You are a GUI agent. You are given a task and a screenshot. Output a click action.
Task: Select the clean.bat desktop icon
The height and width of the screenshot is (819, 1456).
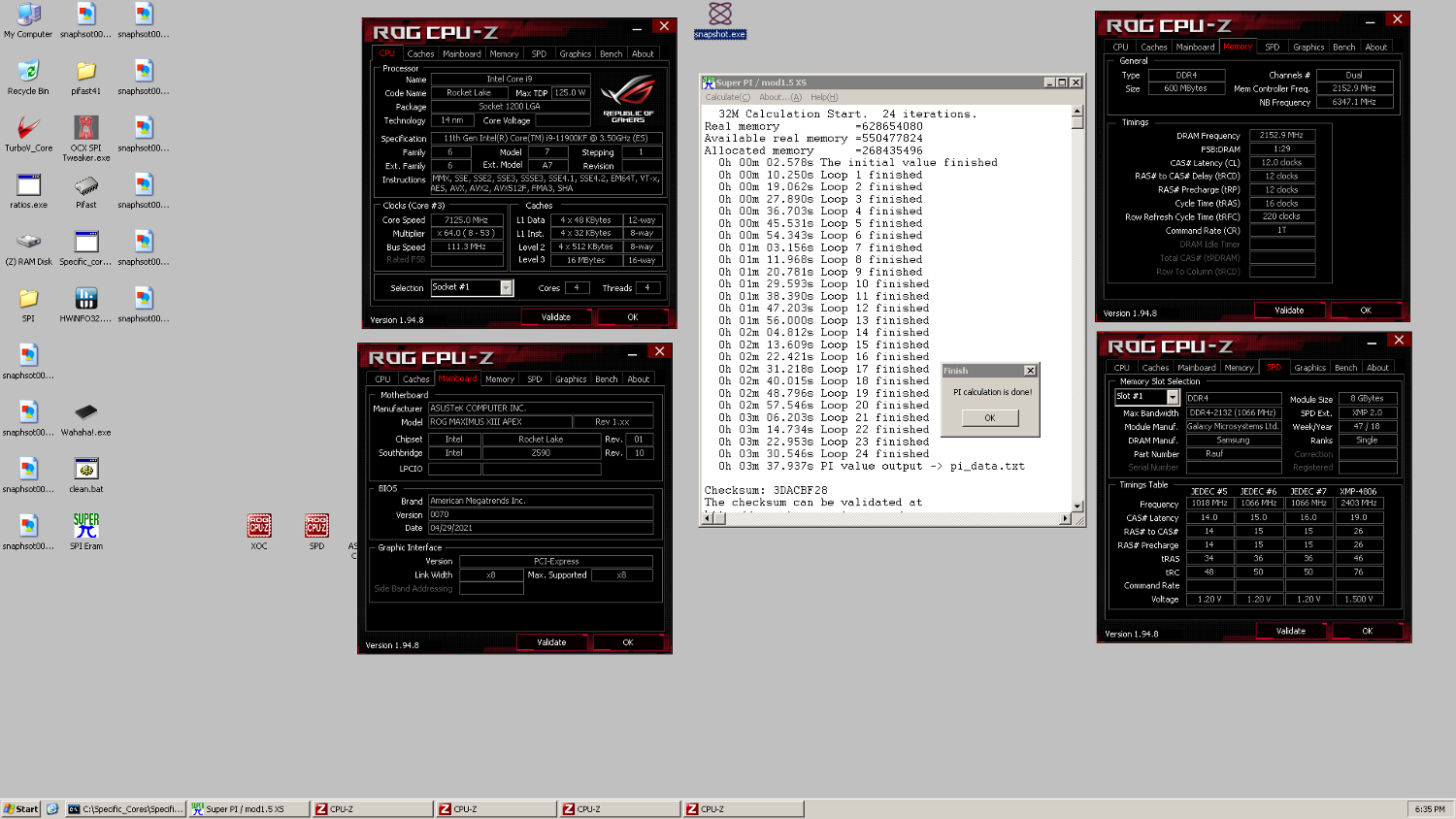point(85,475)
